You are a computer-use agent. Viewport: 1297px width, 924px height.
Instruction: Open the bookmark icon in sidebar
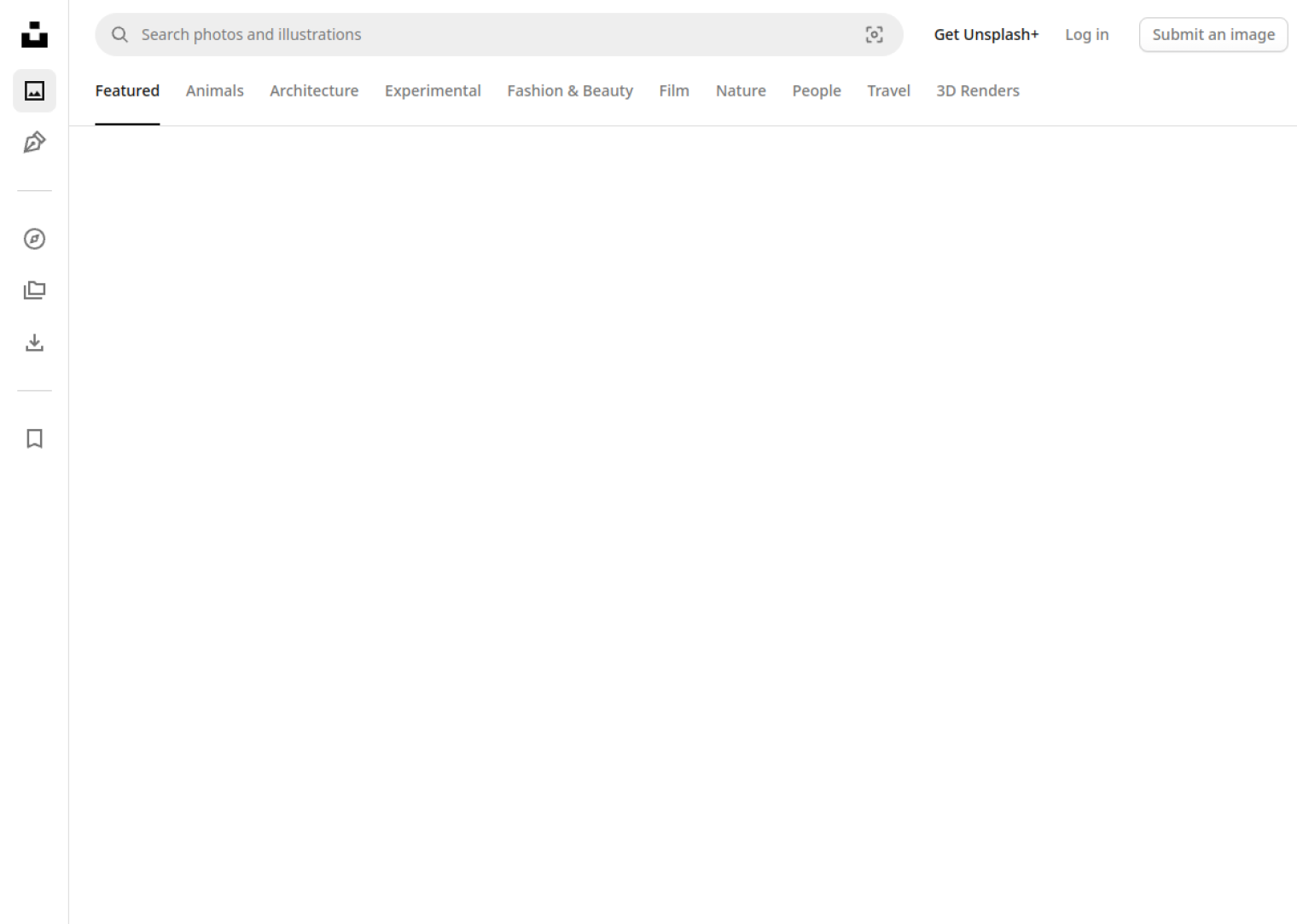coord(34,439)
